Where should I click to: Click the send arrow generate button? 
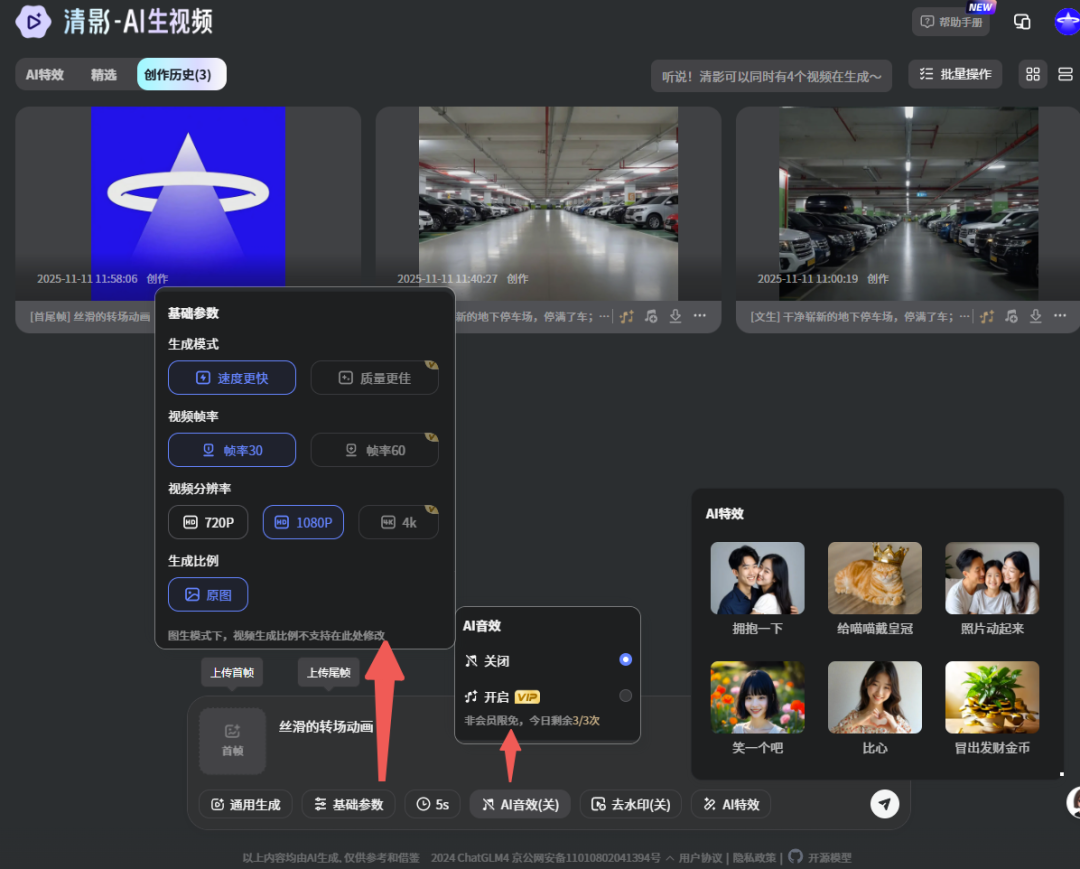[885, 804]
